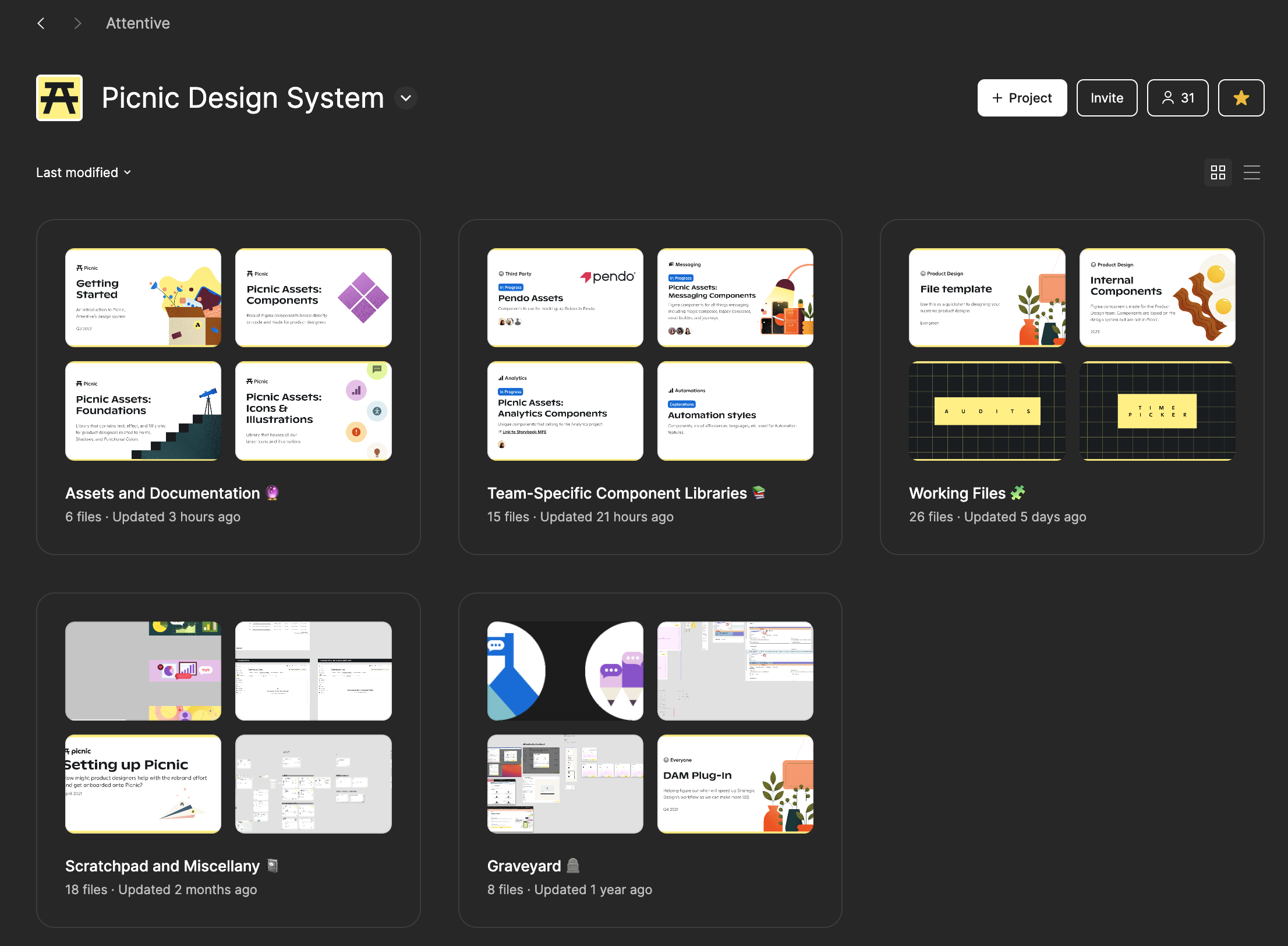Open the yellow AUDITS file thumbnail
The width and height of the screenshot is (1288, 946).
click(987, 411)
